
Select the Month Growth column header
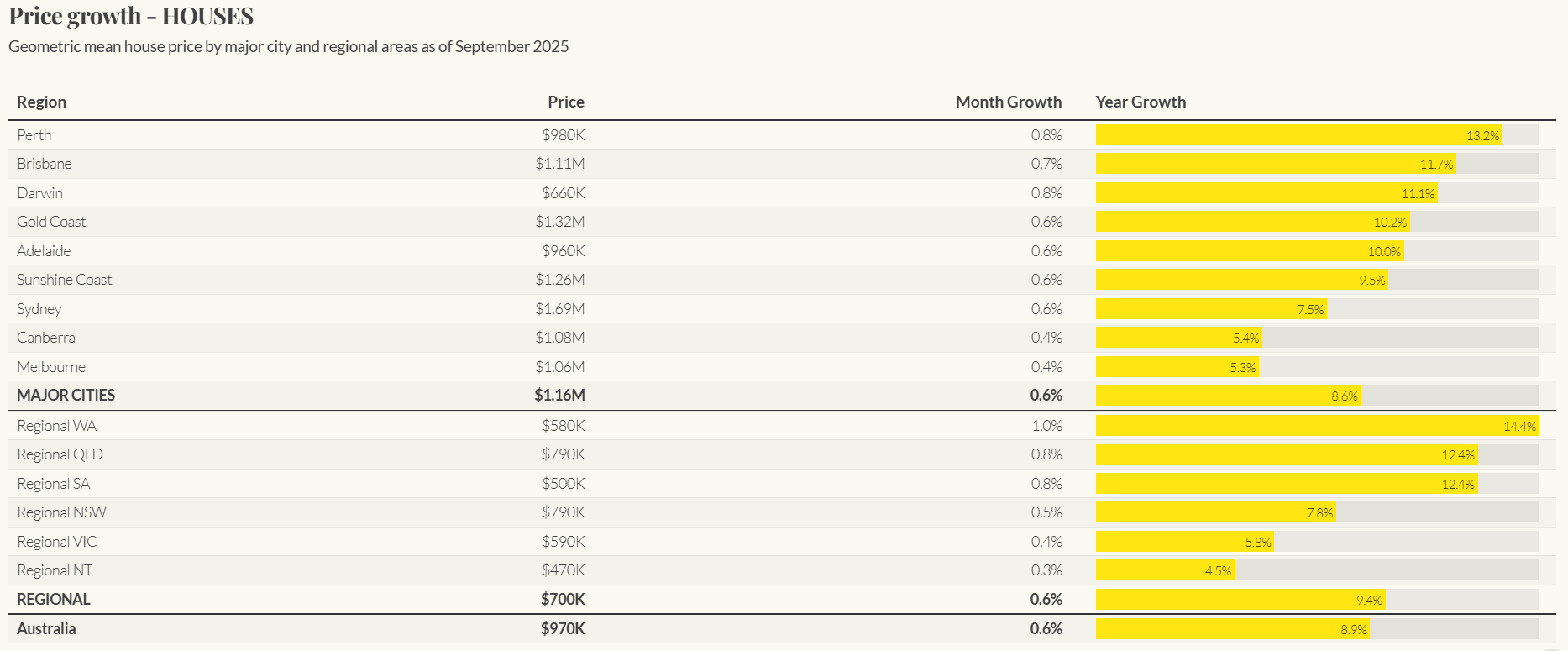pos(1008,102)
